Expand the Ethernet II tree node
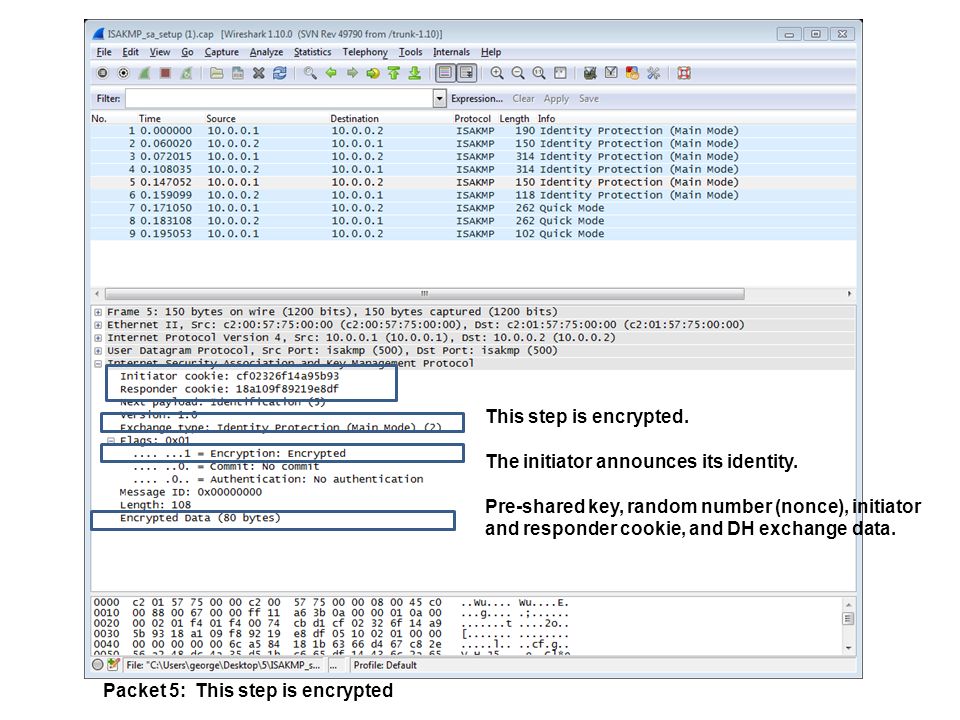 tap(98, 325)
